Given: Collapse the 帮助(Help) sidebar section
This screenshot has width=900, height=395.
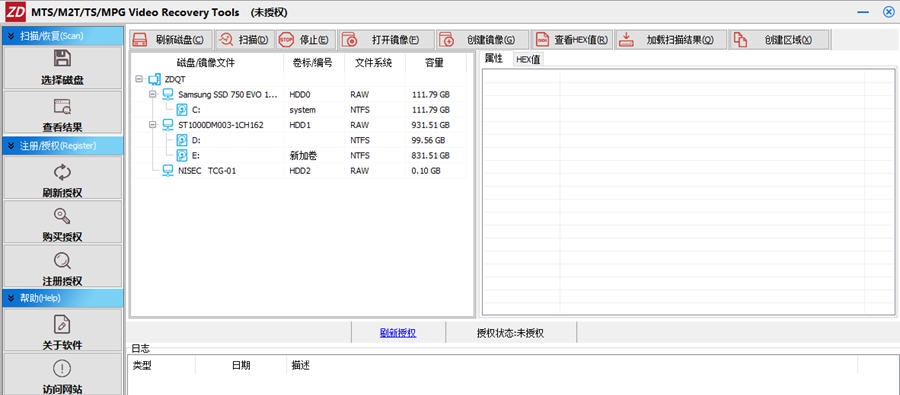Looking at the screenshot, I should (x=10, y=299).
